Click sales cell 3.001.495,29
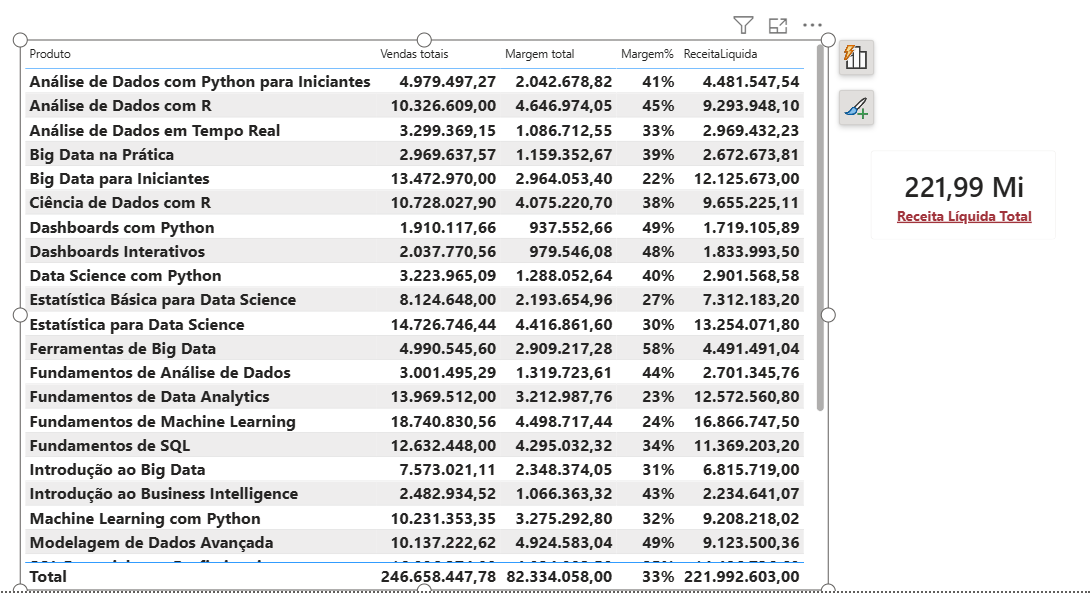Viewport: 1092px width, 600px height. (447, 372)
